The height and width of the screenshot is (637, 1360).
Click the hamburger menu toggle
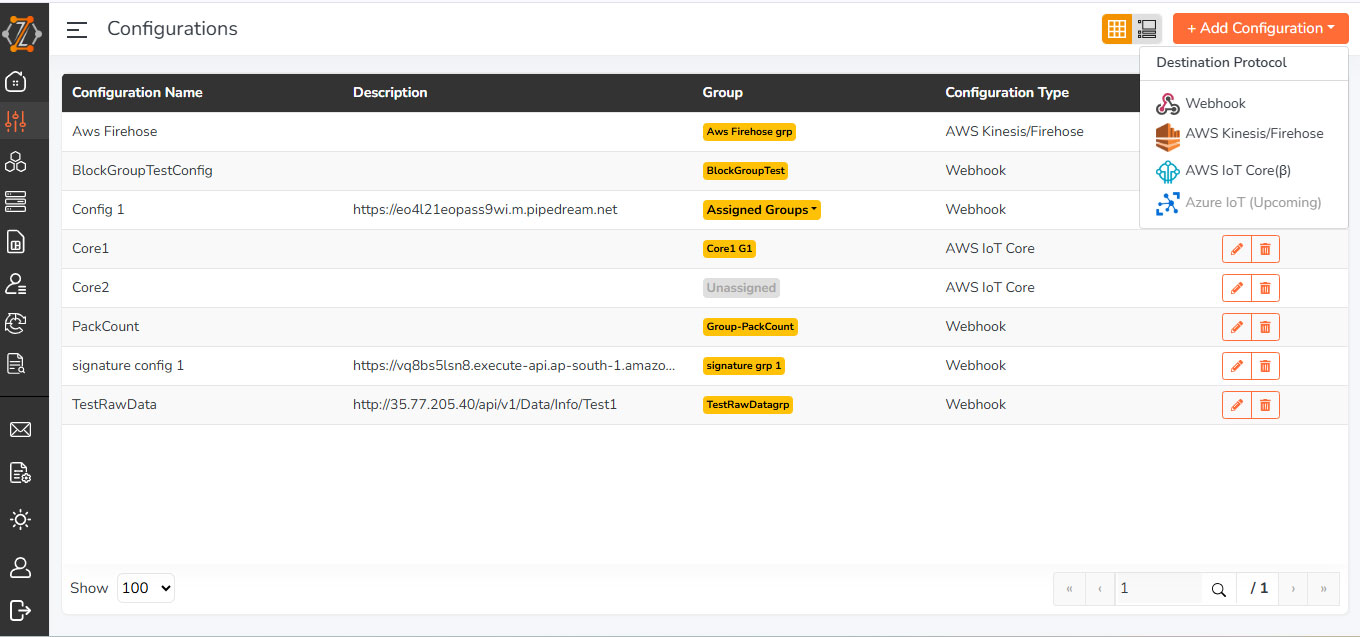(x=77, y=30)
